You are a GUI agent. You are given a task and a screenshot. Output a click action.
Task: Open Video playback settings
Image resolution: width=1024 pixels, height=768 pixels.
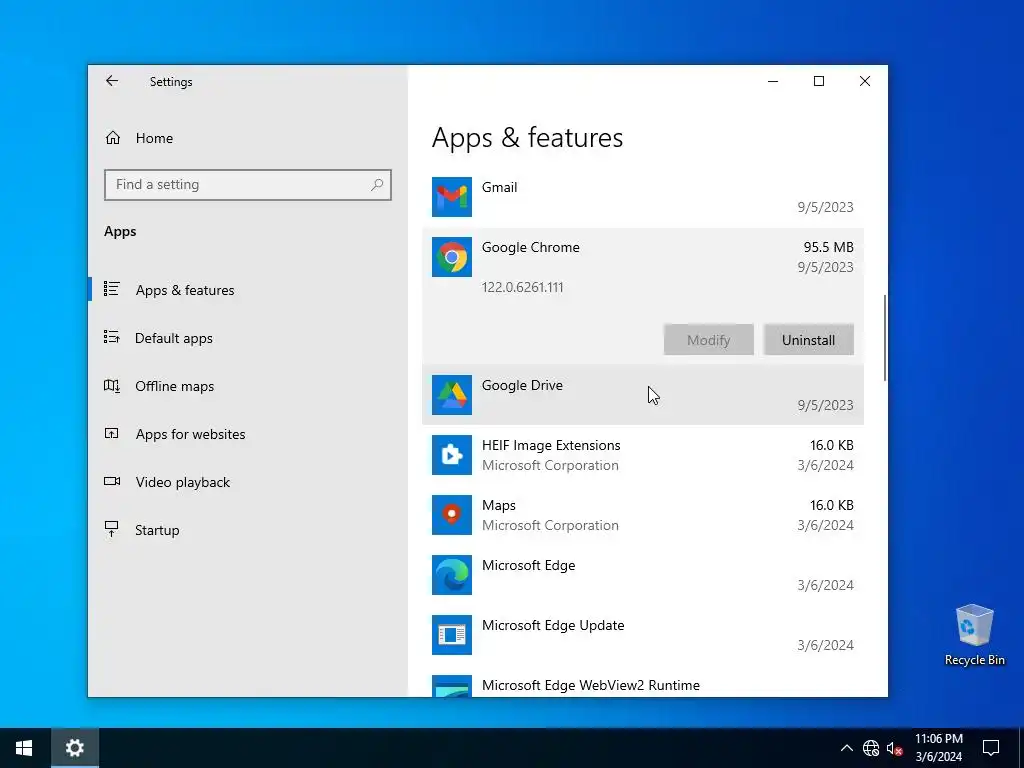[x=248, y=482]
